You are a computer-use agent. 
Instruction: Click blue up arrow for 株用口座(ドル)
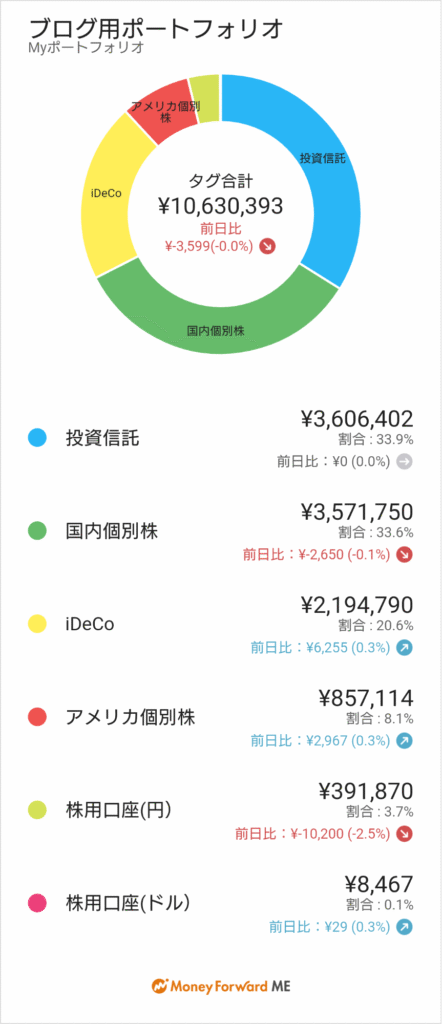[405, 927]
